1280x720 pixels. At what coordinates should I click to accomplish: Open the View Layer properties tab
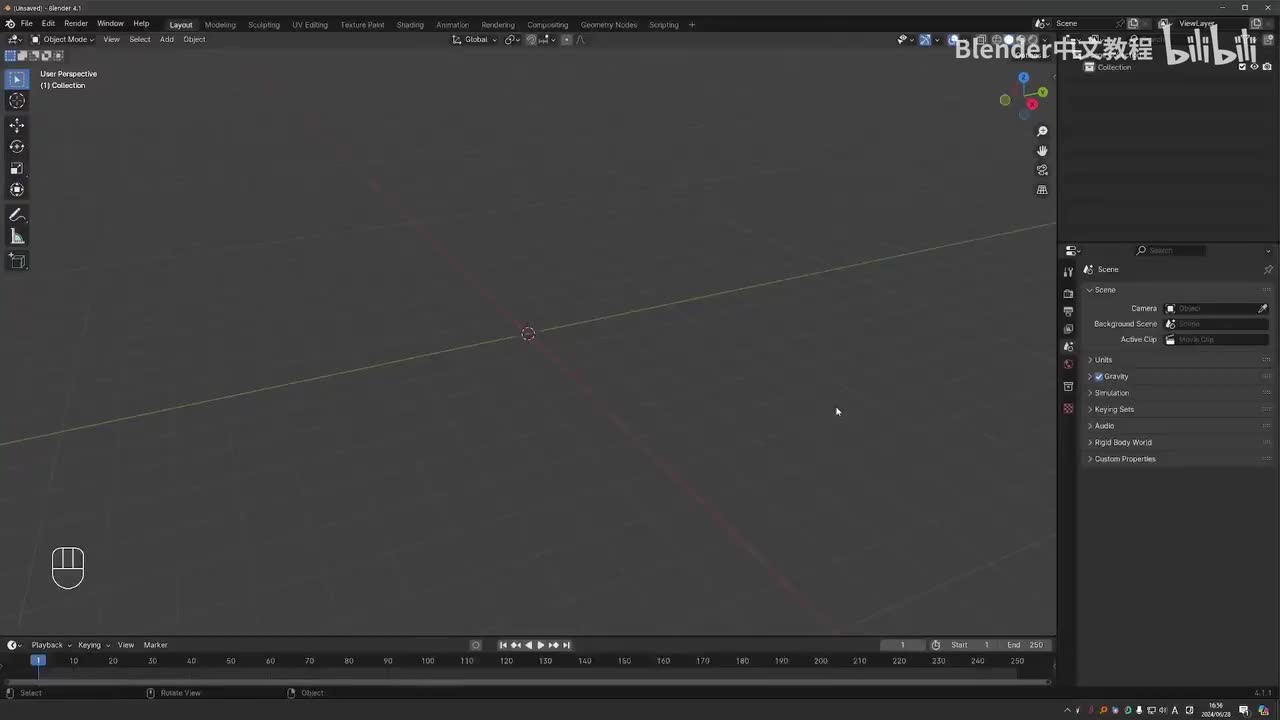coord(1068,329)
